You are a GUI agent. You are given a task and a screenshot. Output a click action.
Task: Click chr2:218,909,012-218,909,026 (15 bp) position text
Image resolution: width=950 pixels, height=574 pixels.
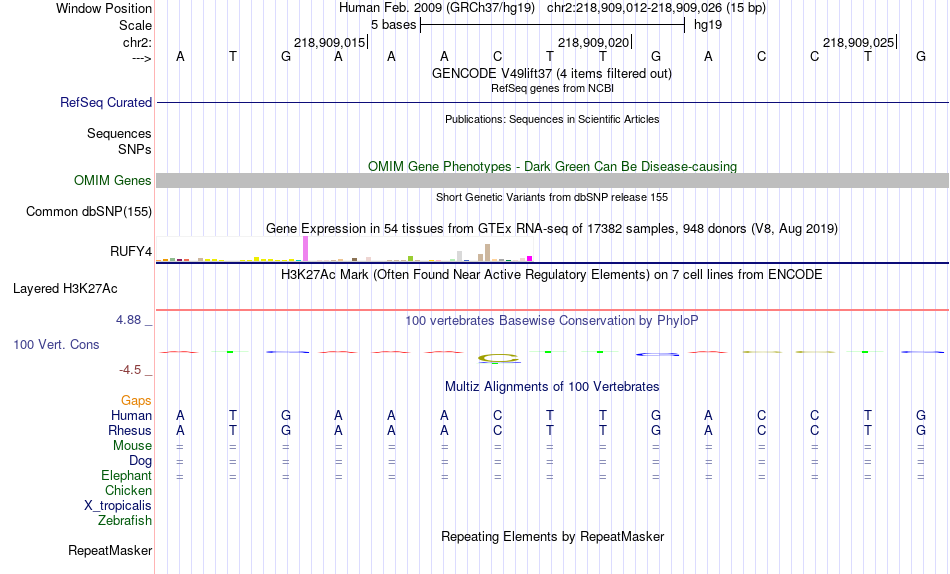click(656, 8)
